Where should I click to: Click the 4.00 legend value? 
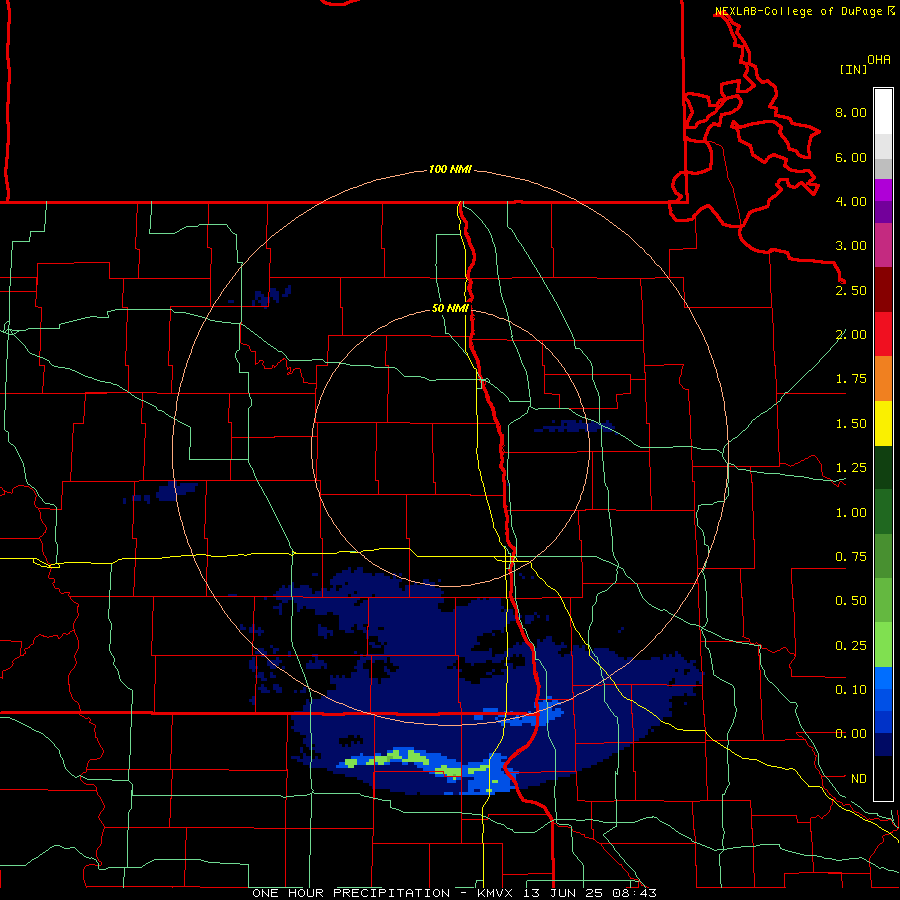tap(851, 201)
